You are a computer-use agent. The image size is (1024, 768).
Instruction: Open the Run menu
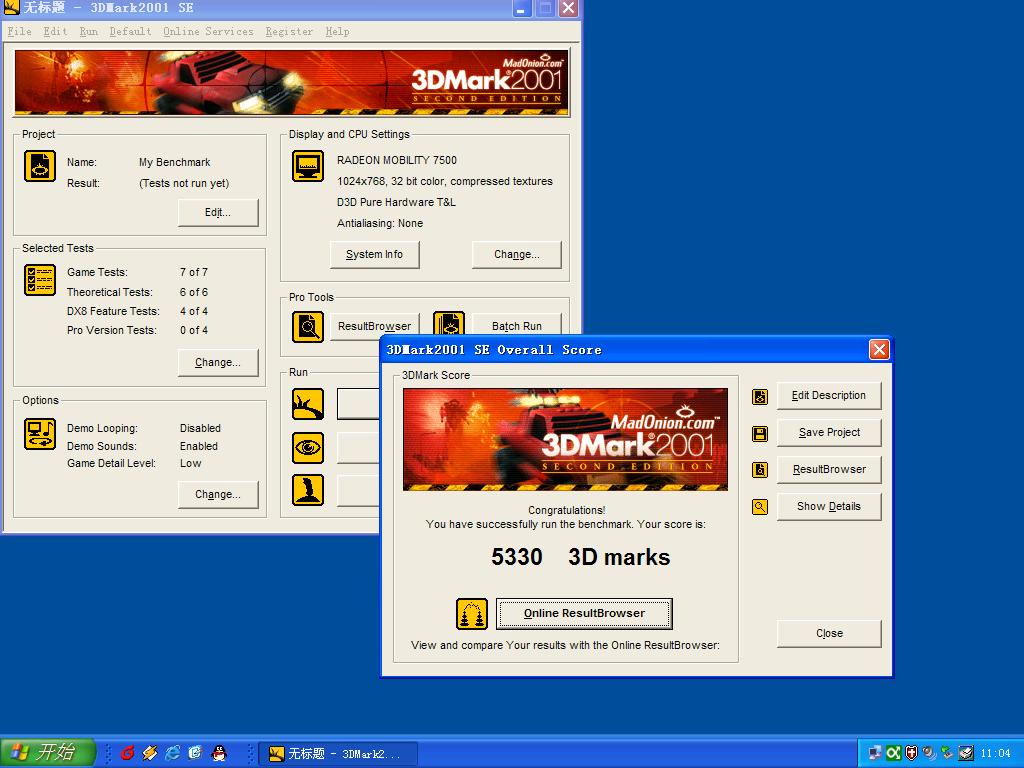pyautogui.click(x=89, y=31)
